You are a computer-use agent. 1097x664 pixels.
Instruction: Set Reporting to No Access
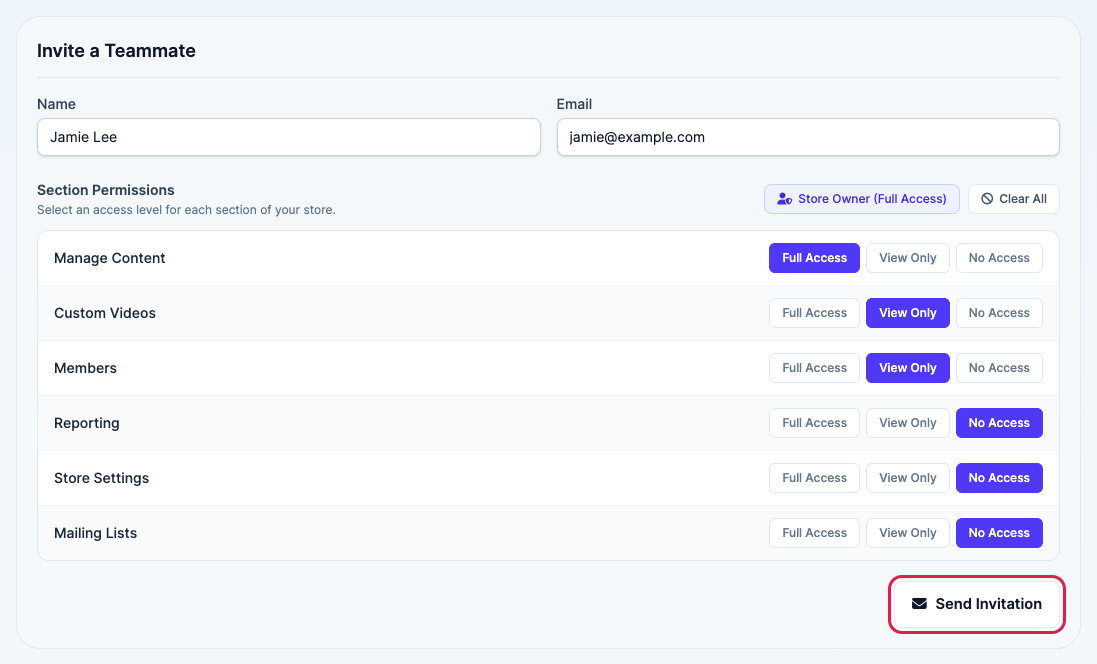pos(999,423)
